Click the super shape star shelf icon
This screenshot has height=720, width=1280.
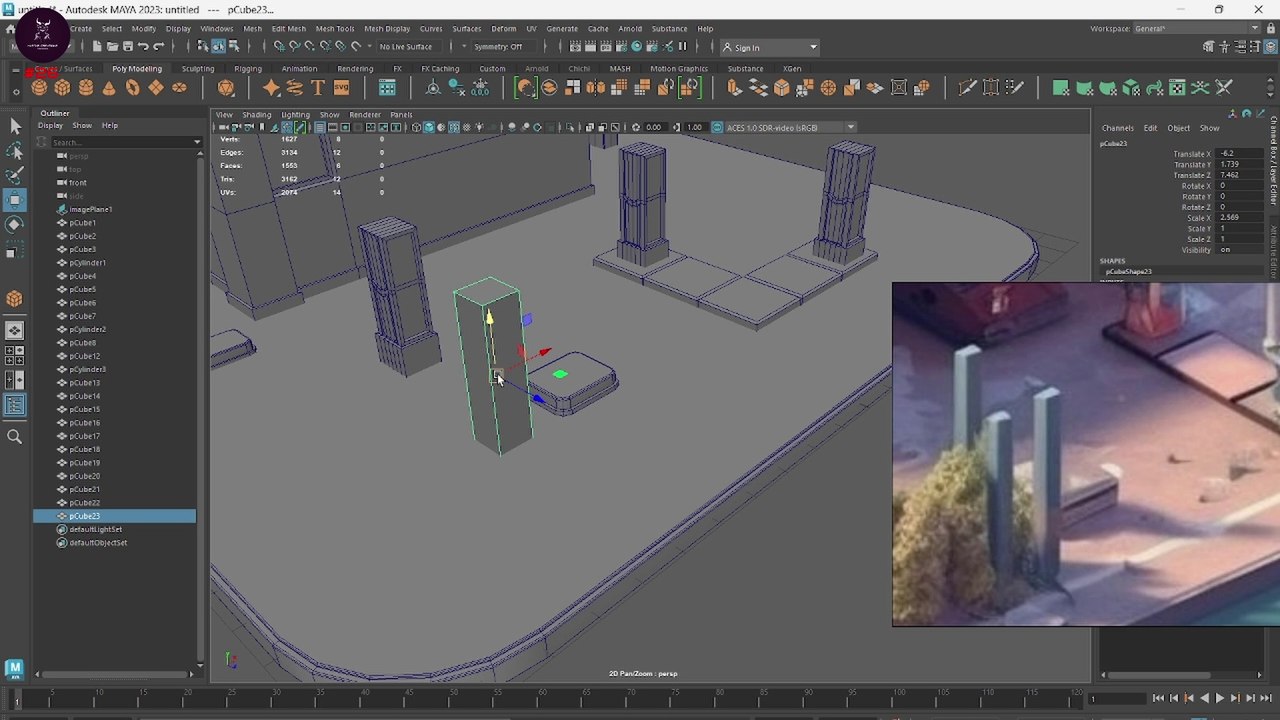[271, 88]
